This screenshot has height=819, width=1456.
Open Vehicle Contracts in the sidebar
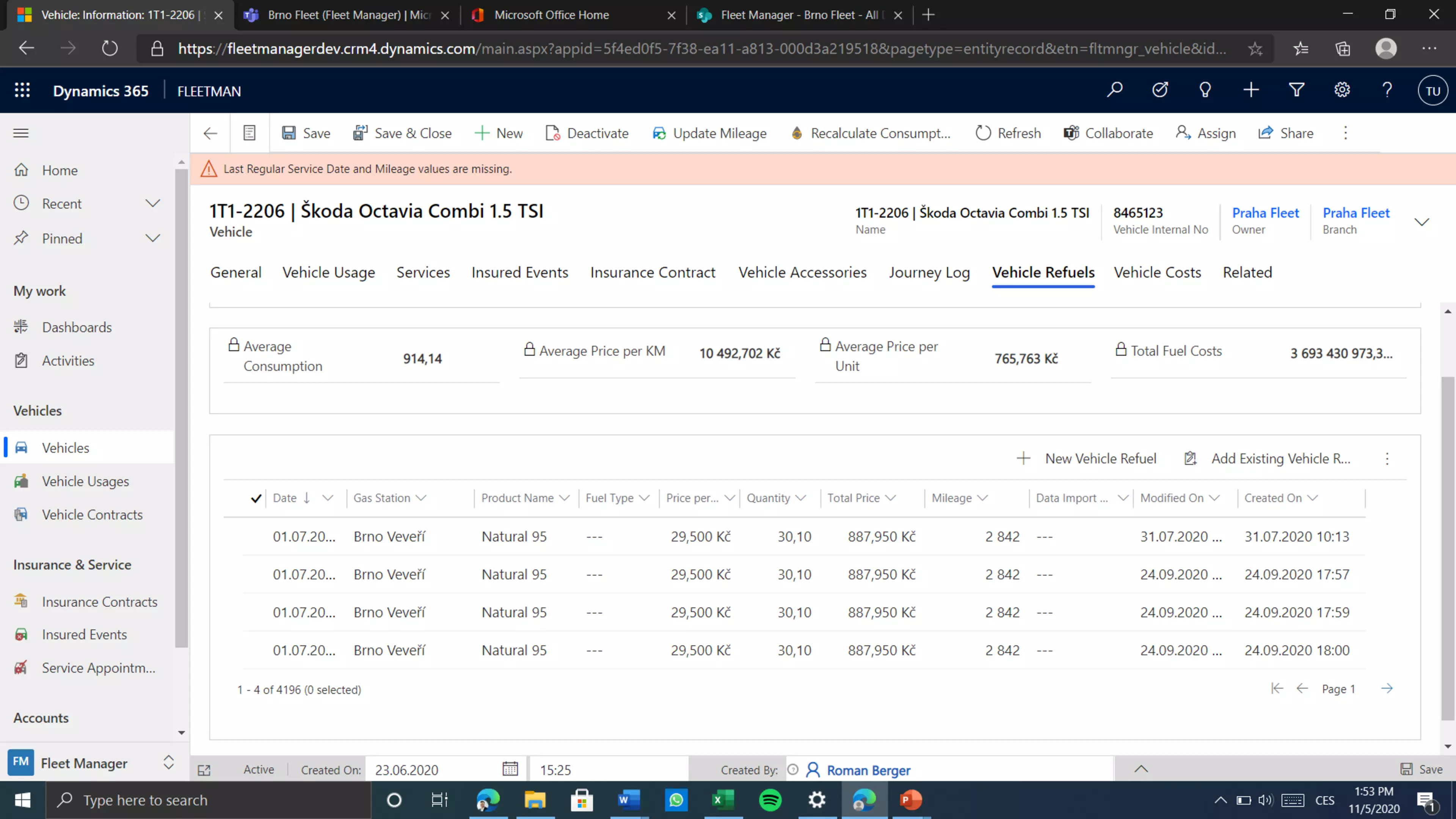92,515
